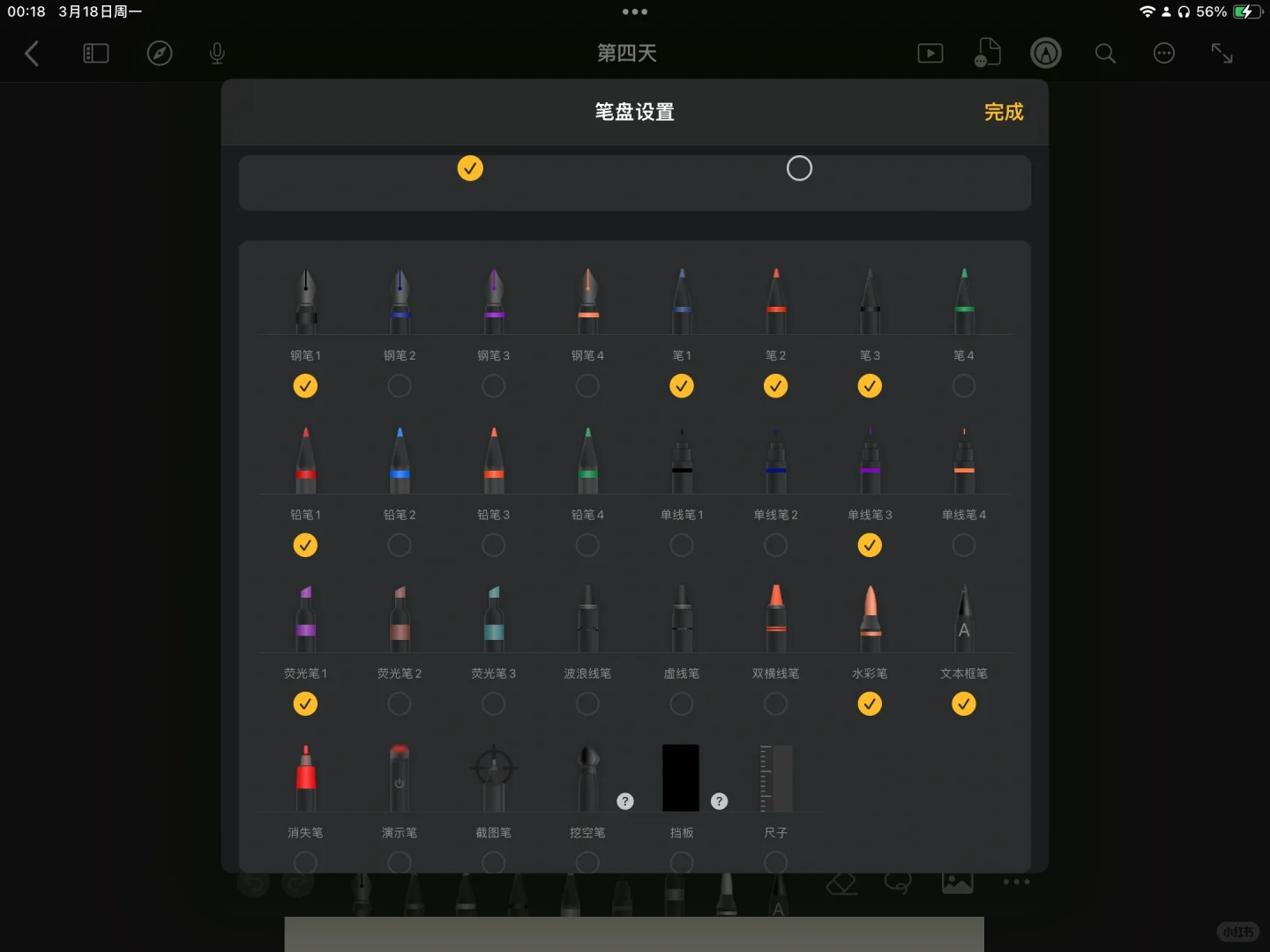Select the wavy line pen 波浪线笔
Viewport: 1270px width, 952px height.
click(x=587, y=617)
